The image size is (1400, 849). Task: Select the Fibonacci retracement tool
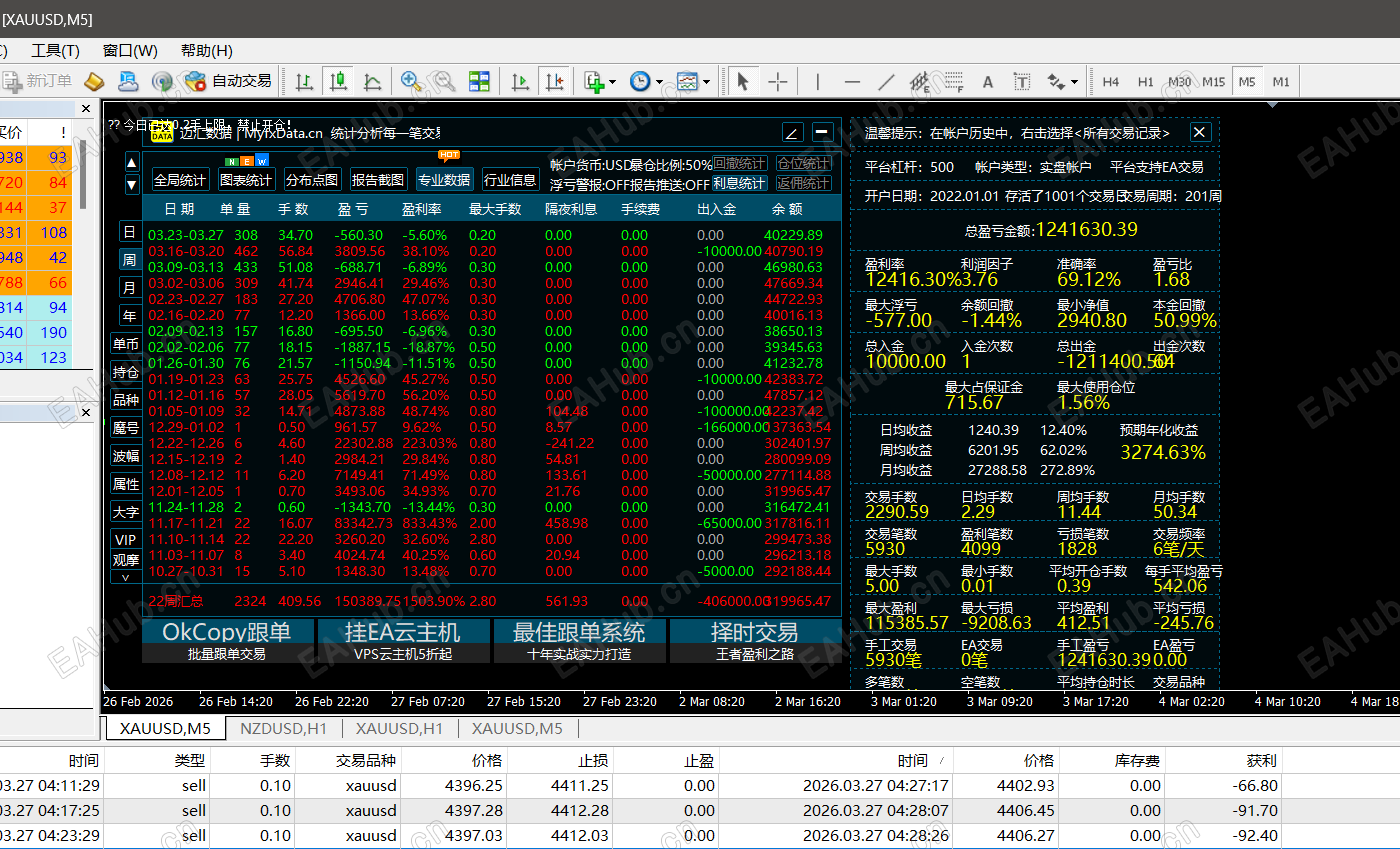tap(954, 81)
